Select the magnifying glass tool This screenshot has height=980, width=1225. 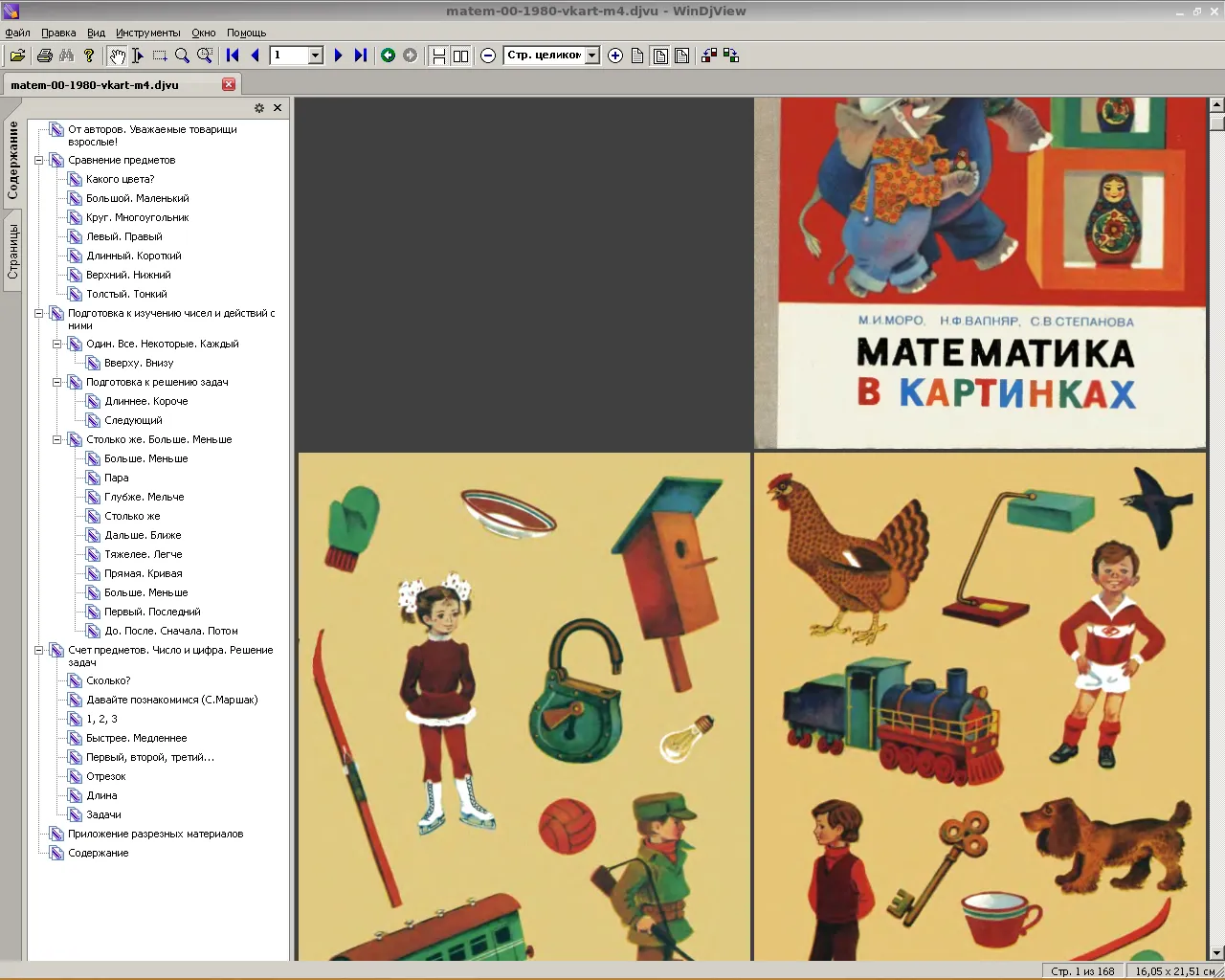click(182, 56)
